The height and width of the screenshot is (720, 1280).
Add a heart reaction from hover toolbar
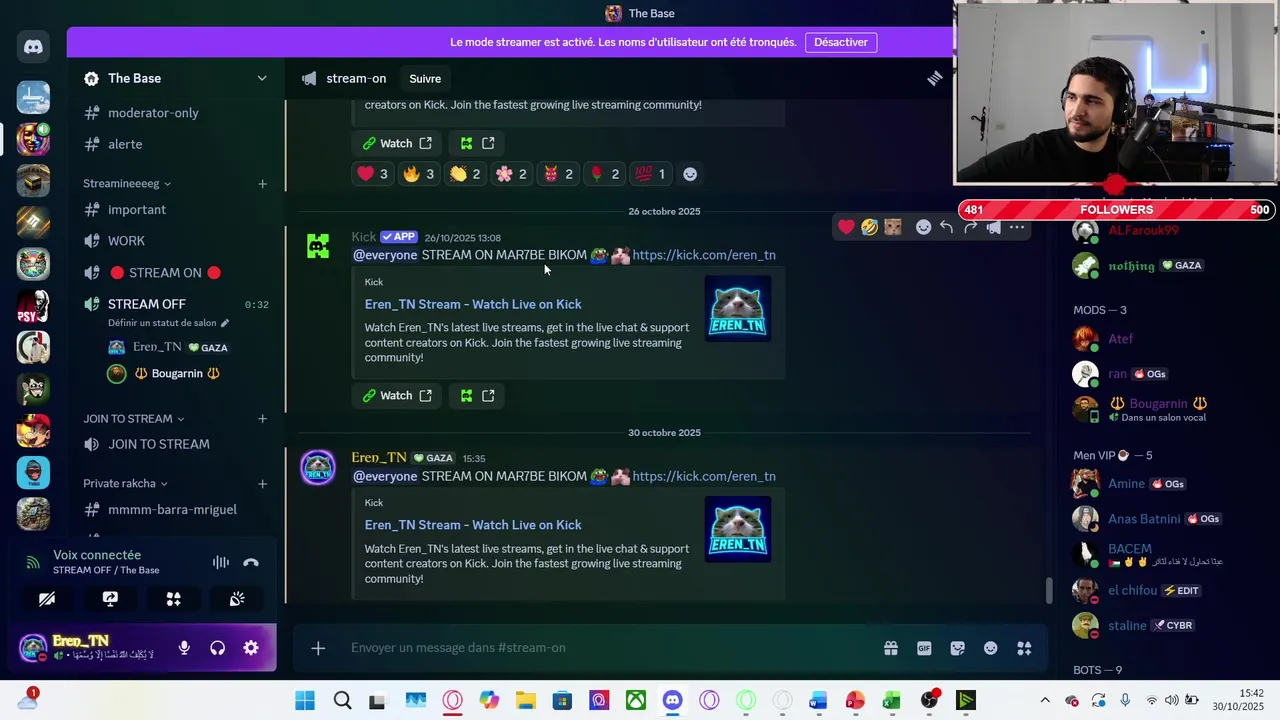point(846,228)
